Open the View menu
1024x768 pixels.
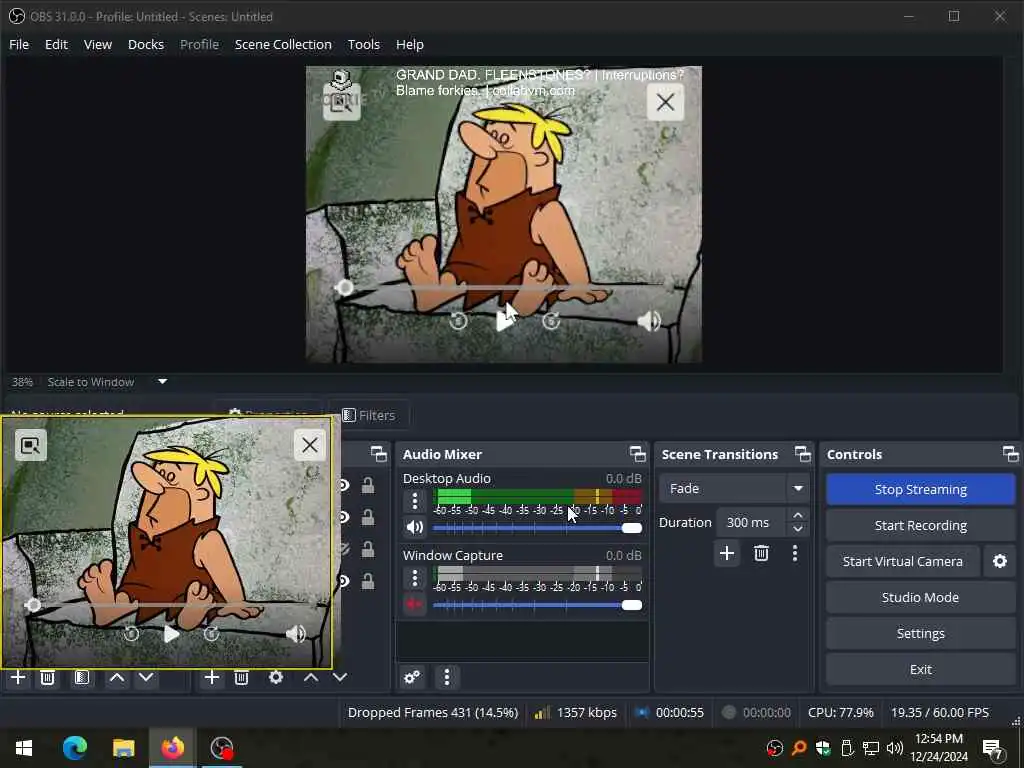98,44
